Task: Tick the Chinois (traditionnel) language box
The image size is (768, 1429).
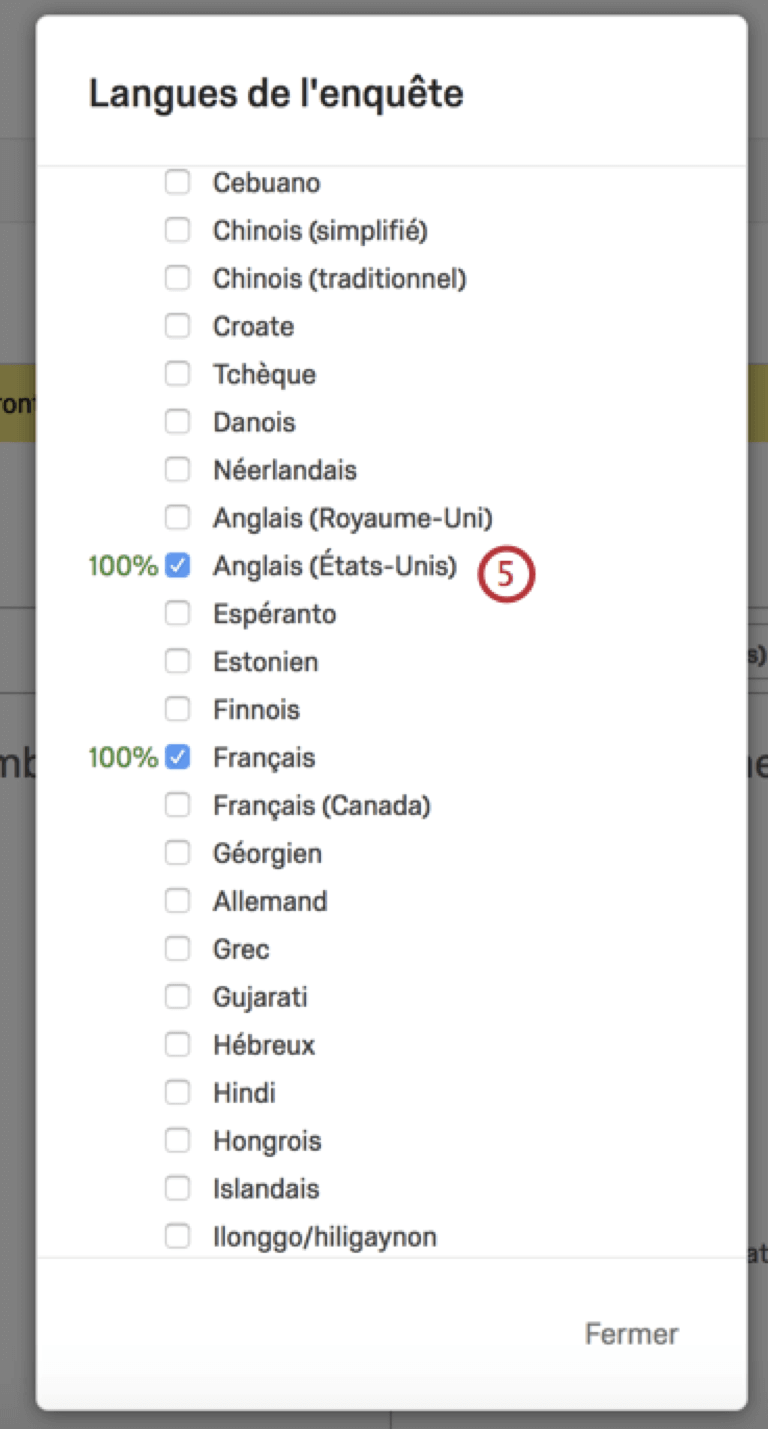Action: tap(177, 278)
